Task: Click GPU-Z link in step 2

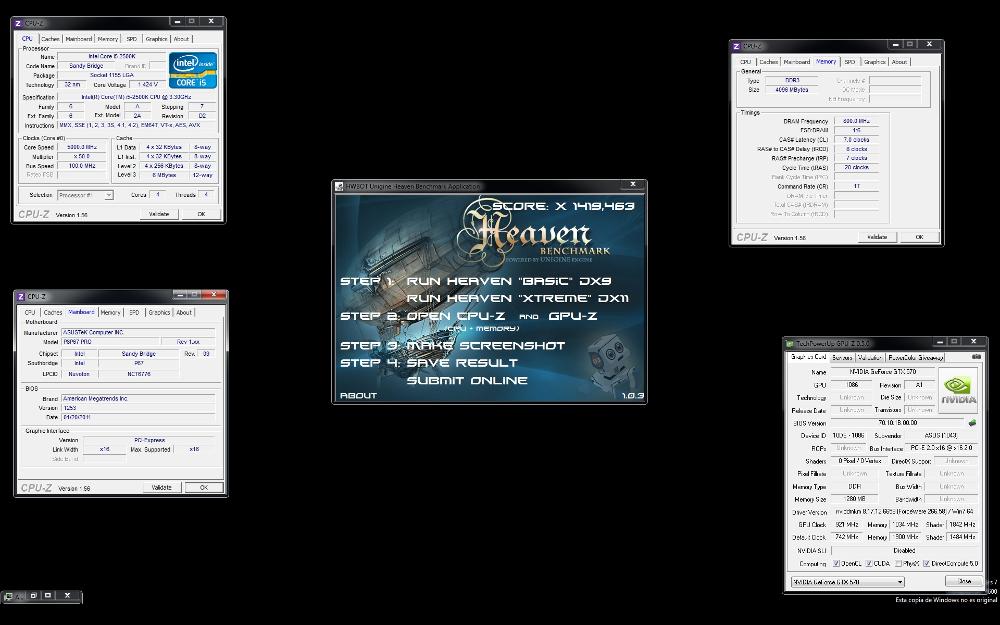Action: pyautogui.click(x=573, y=316)
